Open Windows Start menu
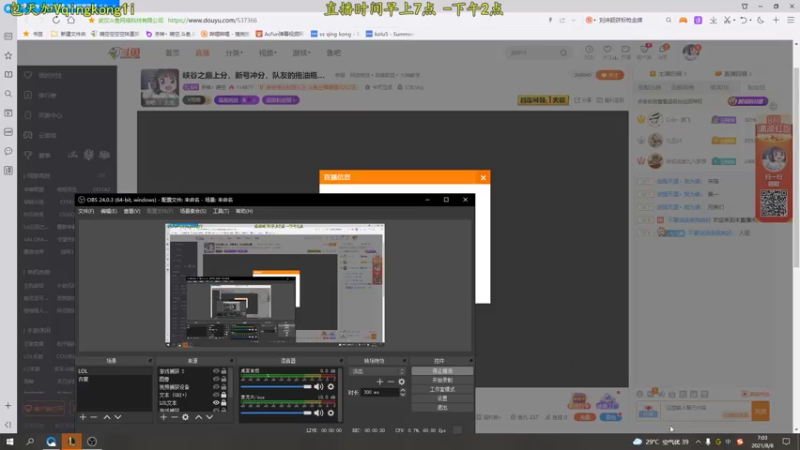 coord(10,441)
